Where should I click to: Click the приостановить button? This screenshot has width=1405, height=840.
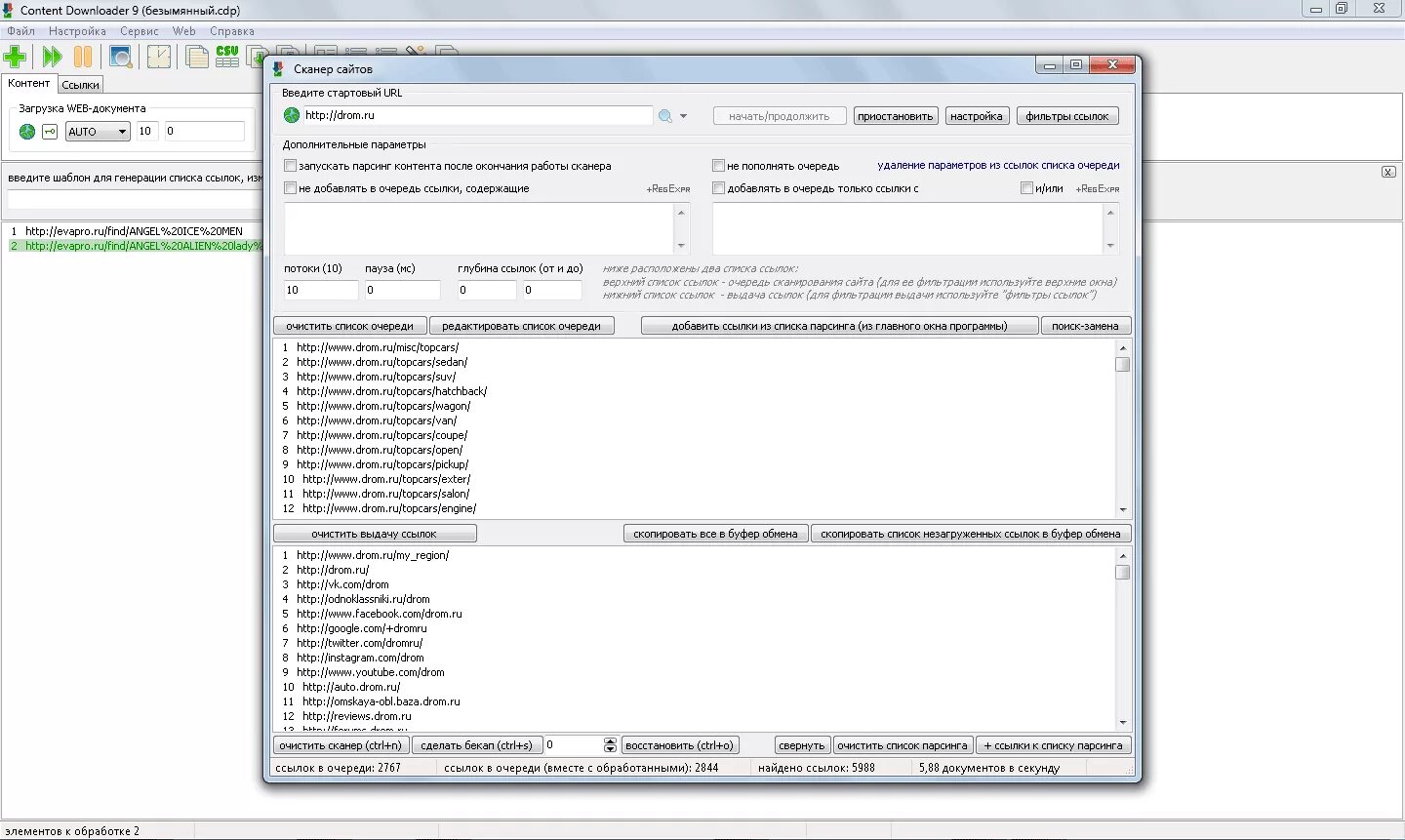[896, 116]
